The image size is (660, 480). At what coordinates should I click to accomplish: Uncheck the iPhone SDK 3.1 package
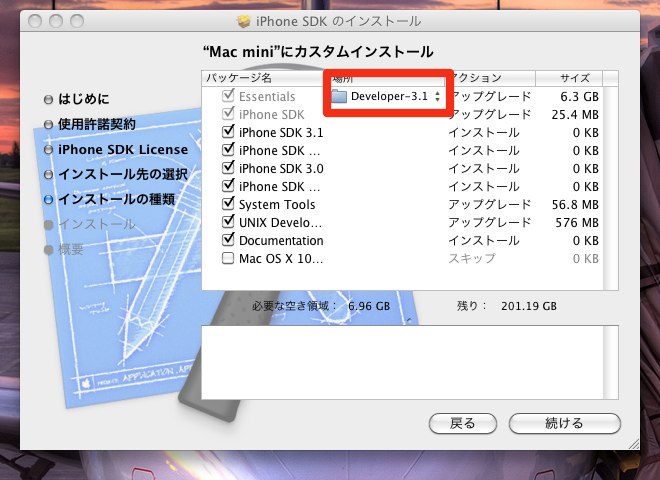click(227, 133)
